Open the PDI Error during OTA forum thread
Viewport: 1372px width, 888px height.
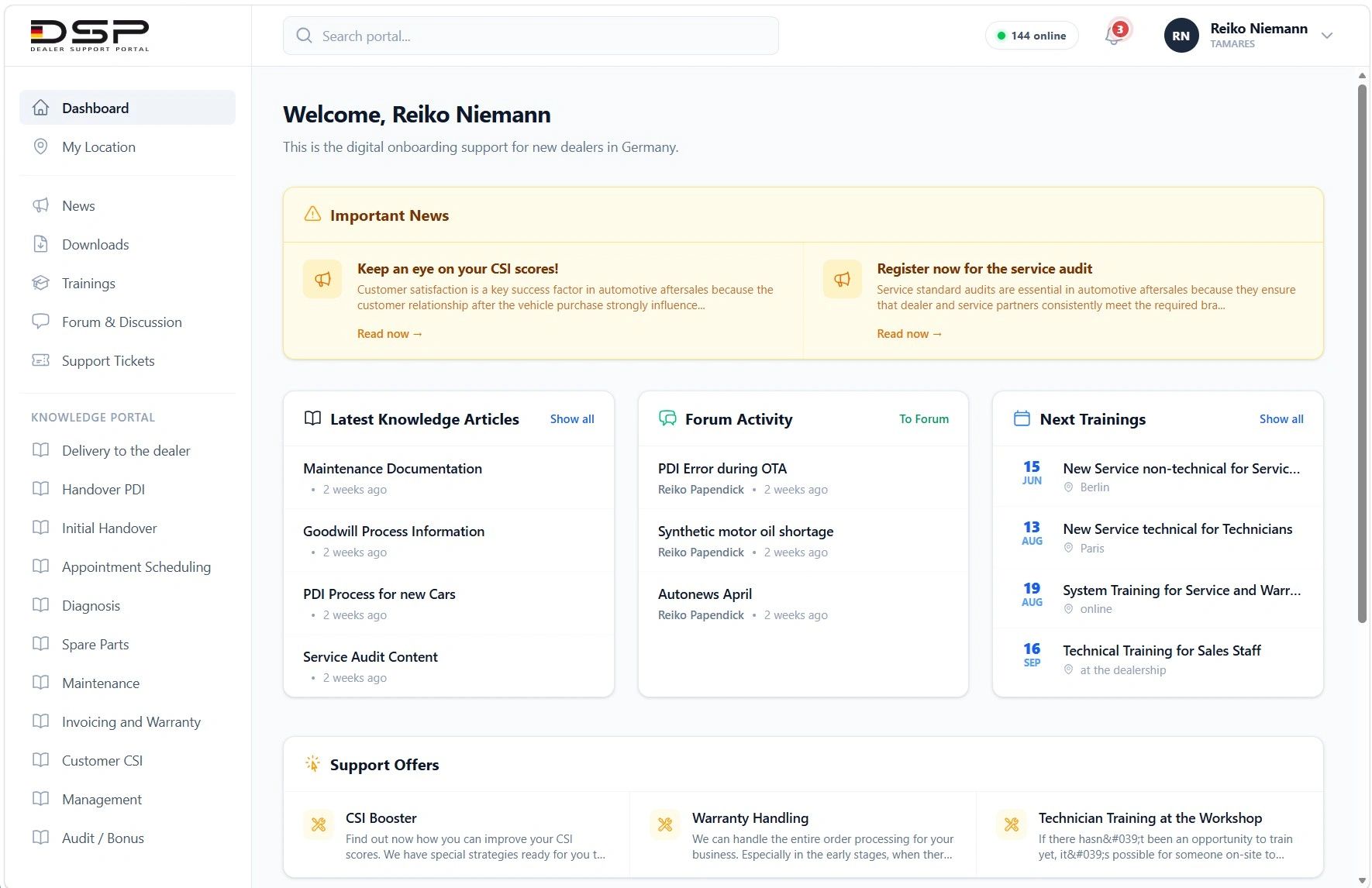(x=803, y=478)
